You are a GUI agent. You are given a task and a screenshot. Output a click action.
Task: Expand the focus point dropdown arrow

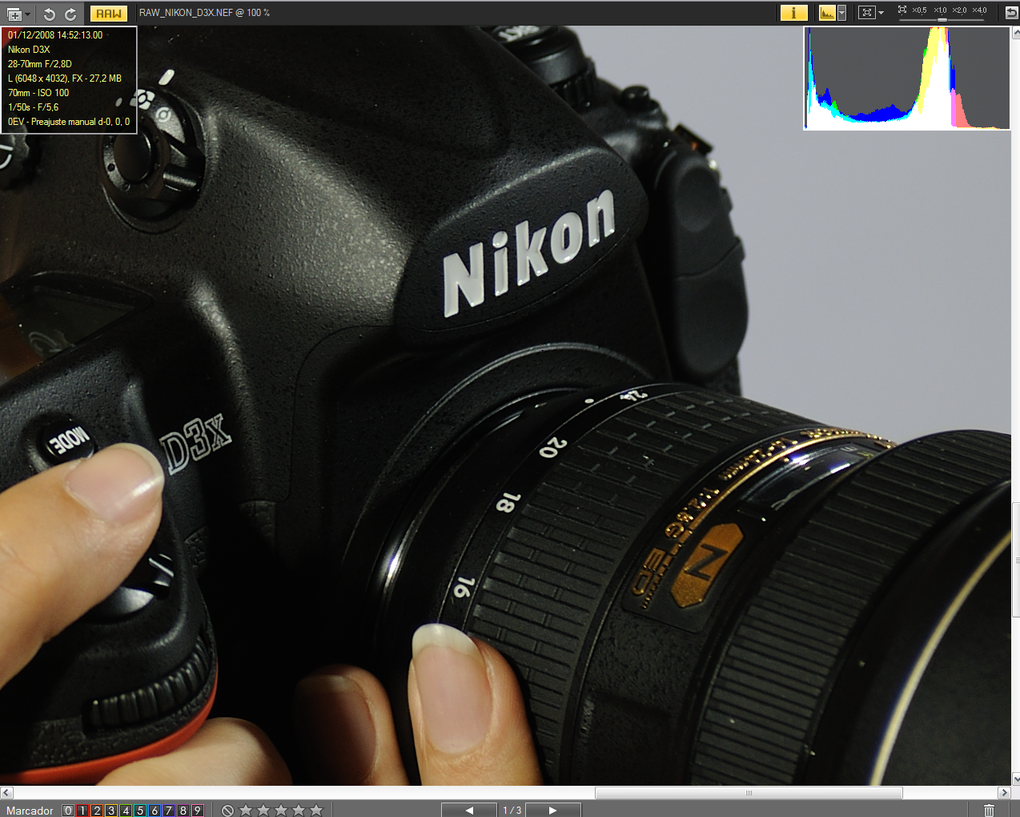[881, 13]
